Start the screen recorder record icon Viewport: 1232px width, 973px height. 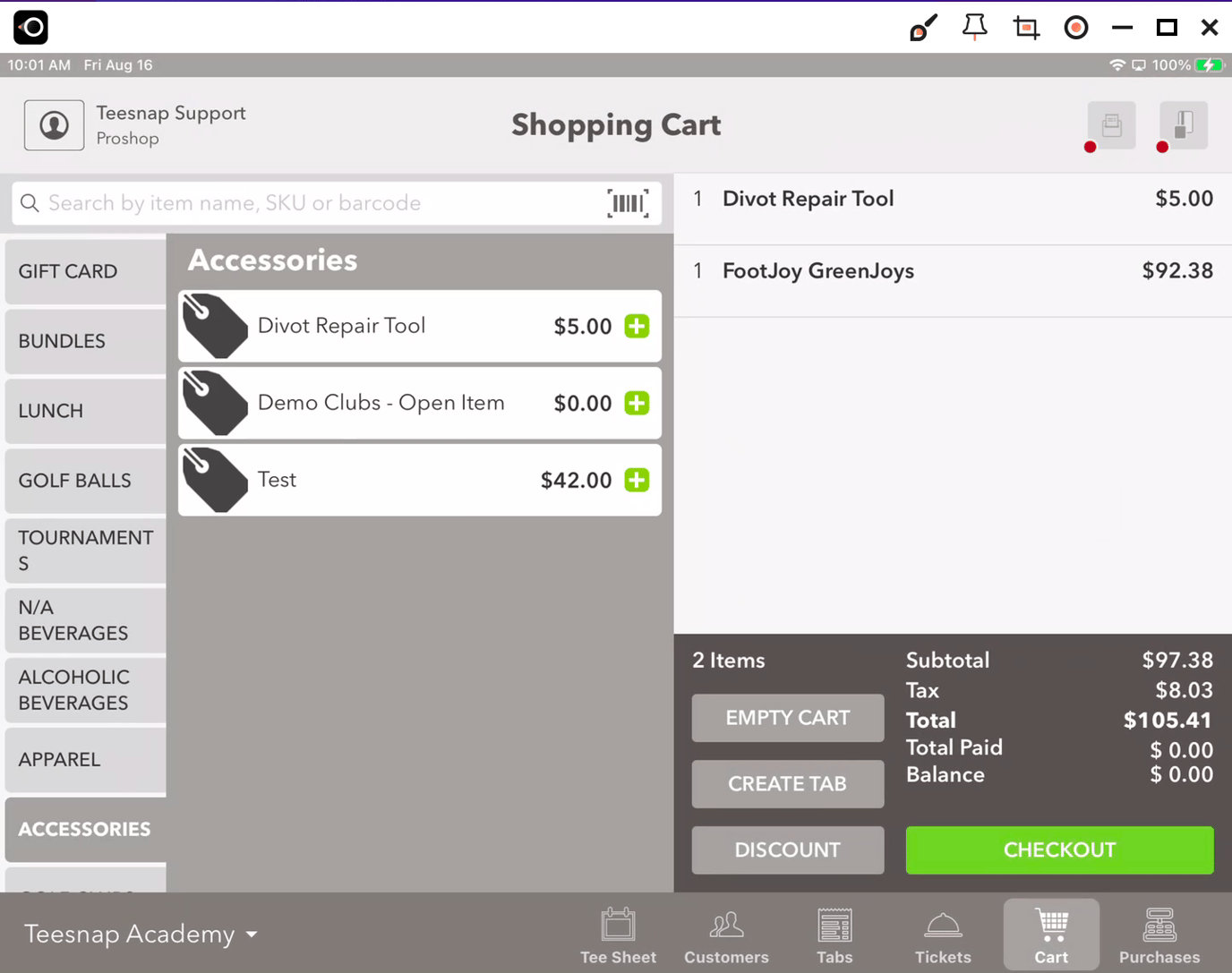1076,28
